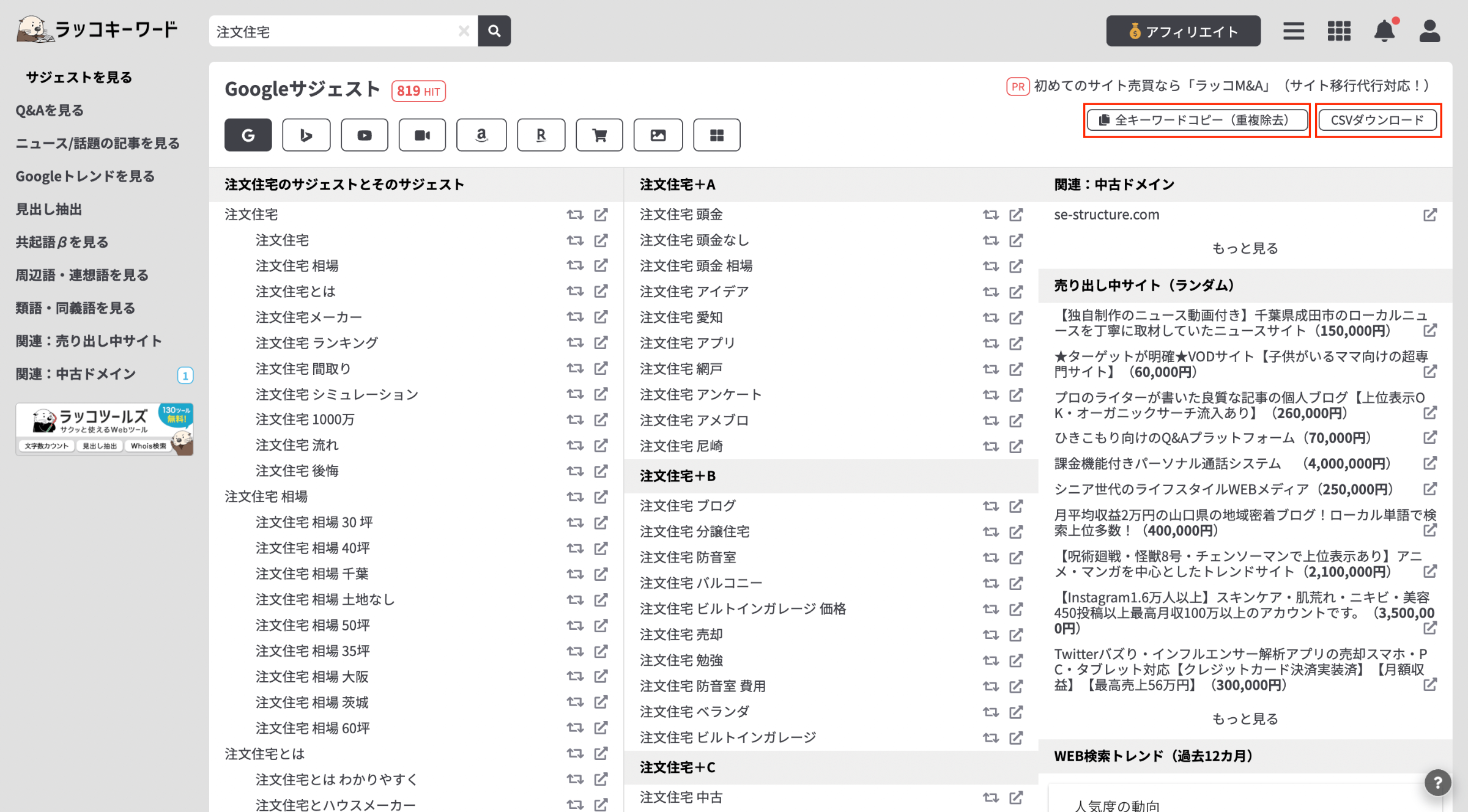Click keyword 注文住宅 相場 土地なし
Image resolution: width=1468 pixels, height=812 pixels.
(325, 600)
